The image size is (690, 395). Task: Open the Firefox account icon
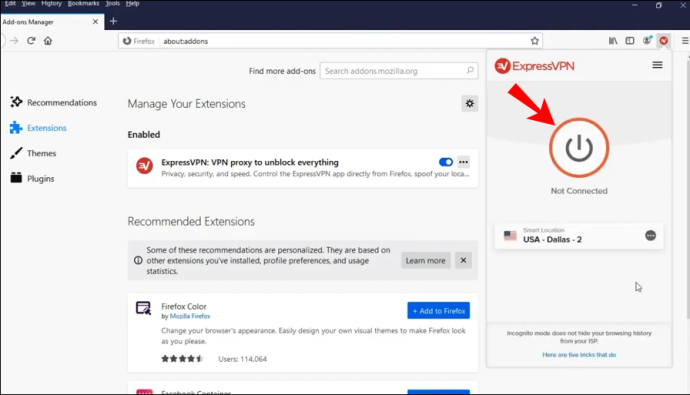[647, 41]
